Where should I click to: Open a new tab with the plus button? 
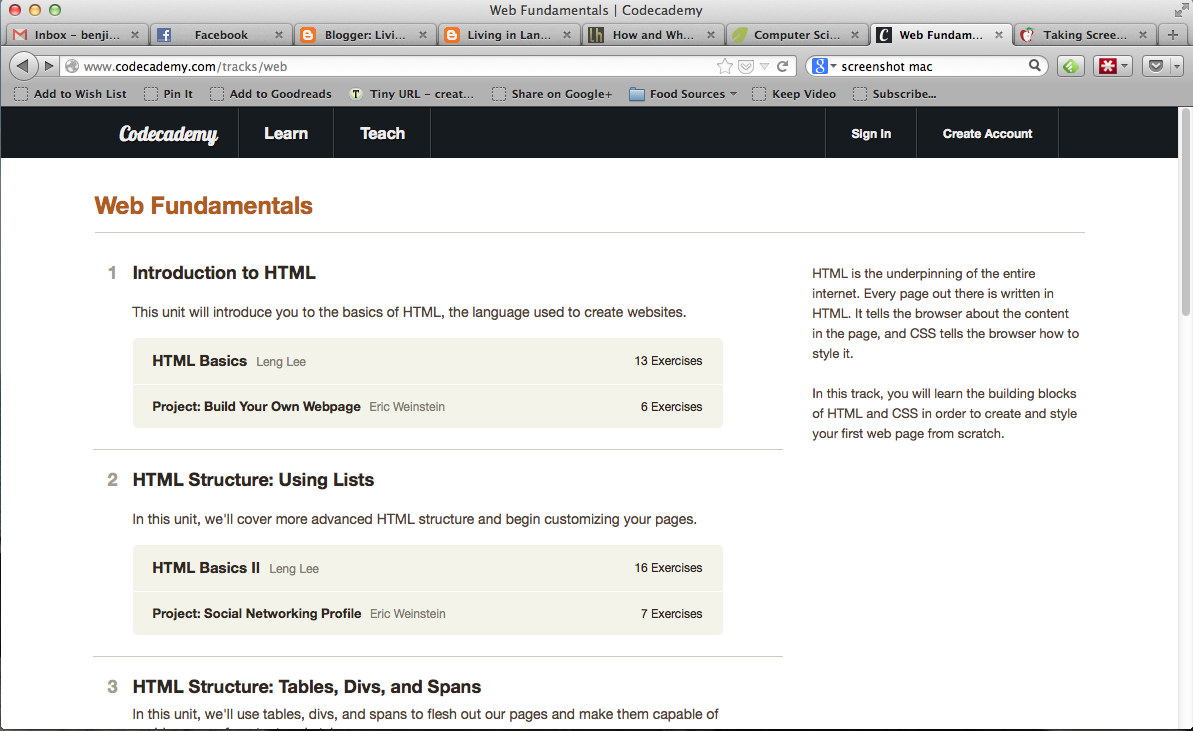click(x=1172, y=32)
